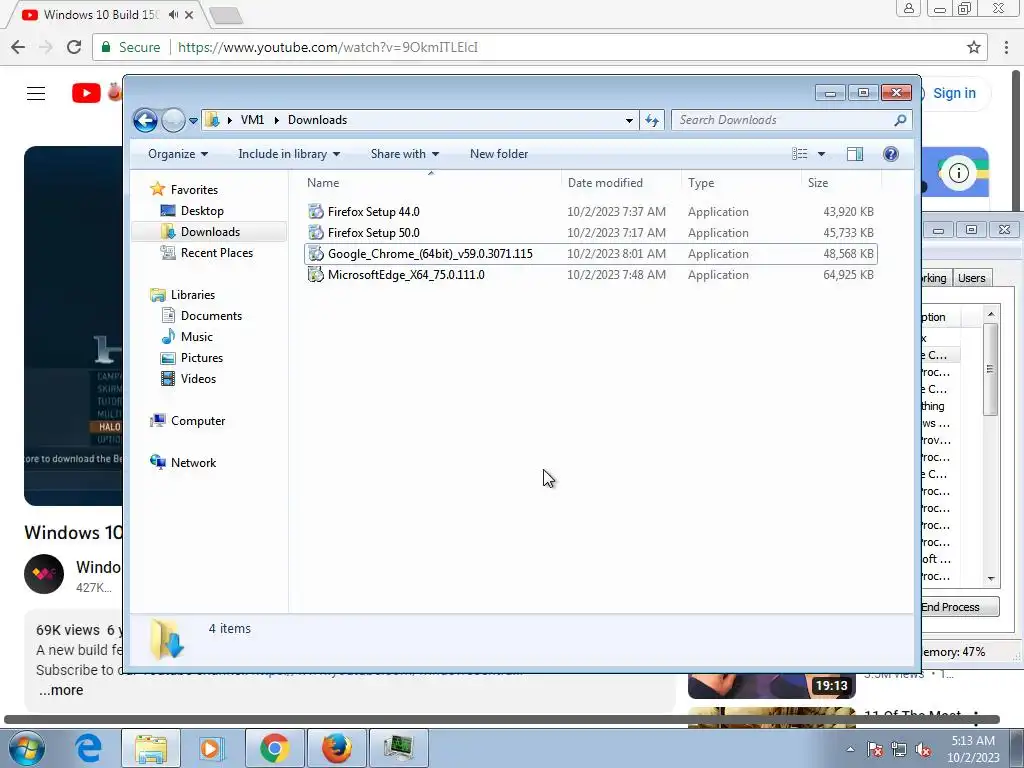
Task: Click the change view icon in toolbar
Action: pos(800,154)
